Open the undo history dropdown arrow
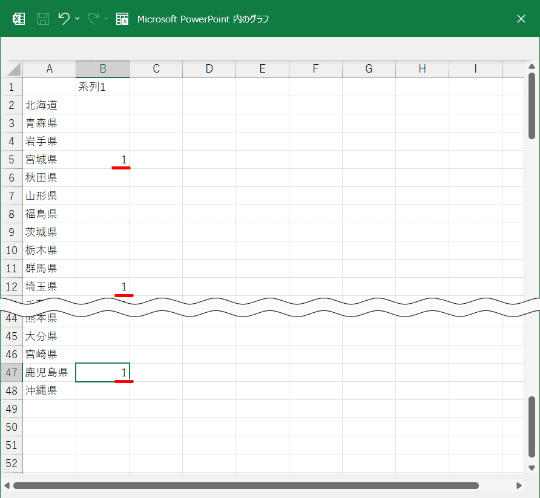The width and height of the screenshot is (540, 498). [x=77, y=19]
